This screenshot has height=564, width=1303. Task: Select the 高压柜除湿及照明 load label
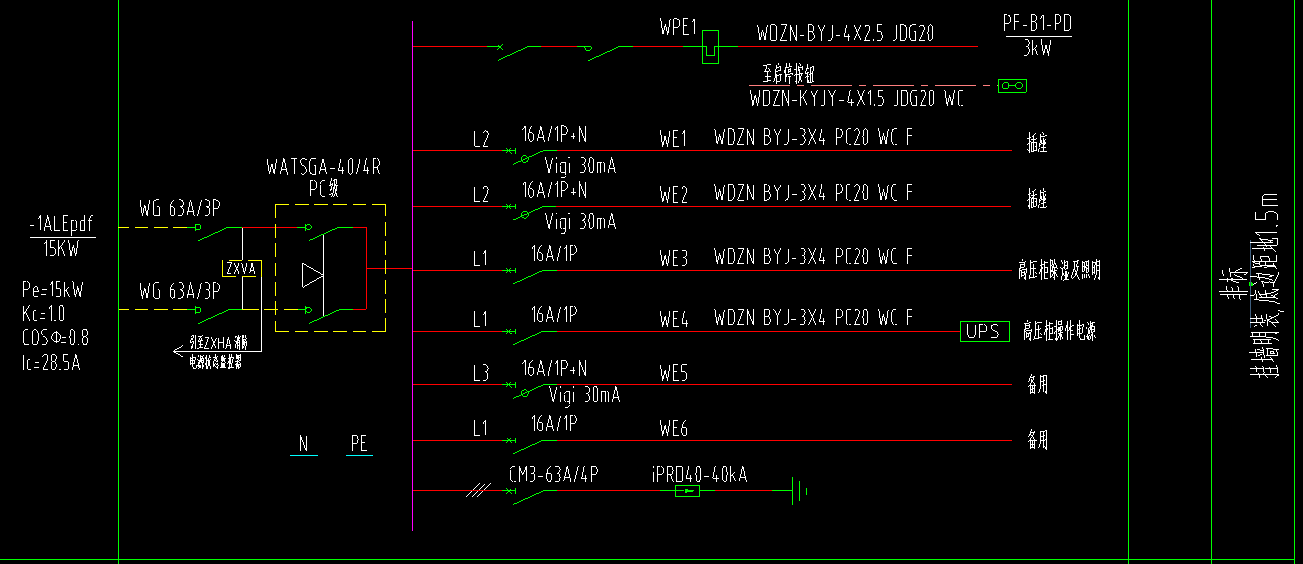(1059, 271)
